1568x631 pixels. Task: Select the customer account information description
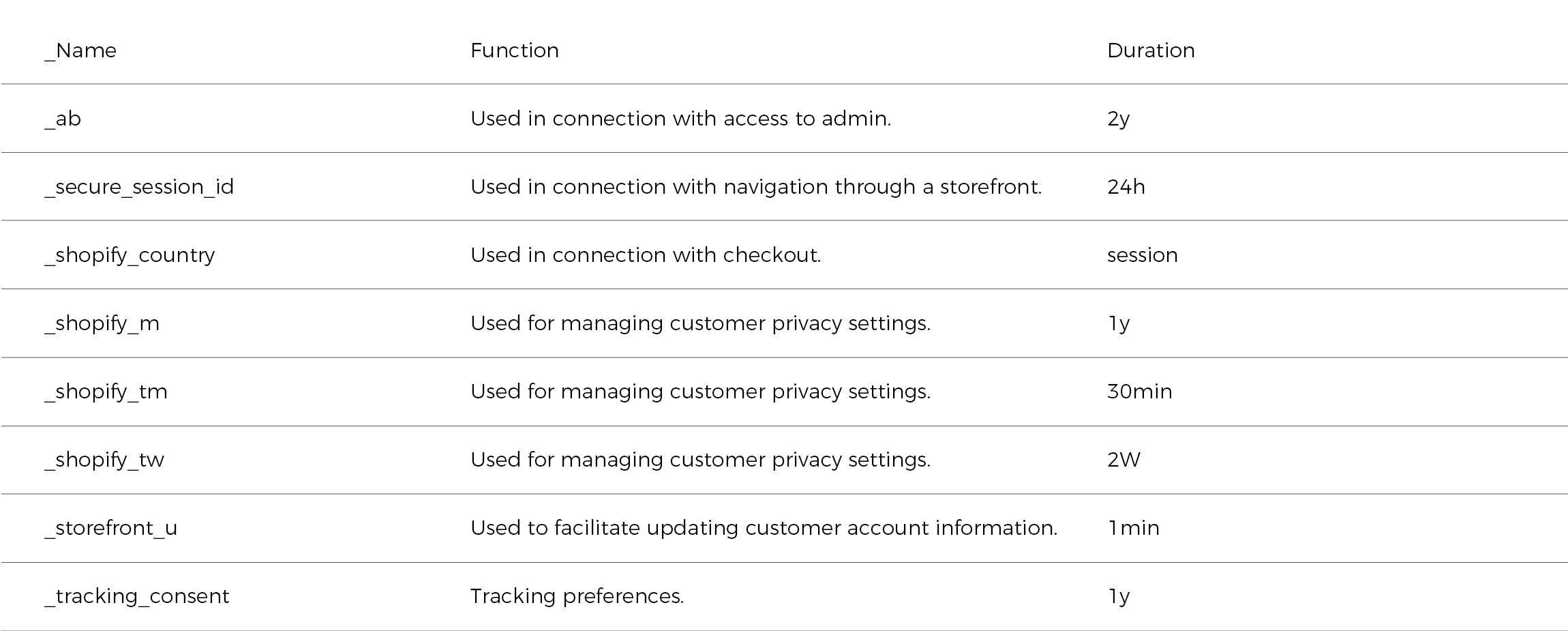point(764,528)
